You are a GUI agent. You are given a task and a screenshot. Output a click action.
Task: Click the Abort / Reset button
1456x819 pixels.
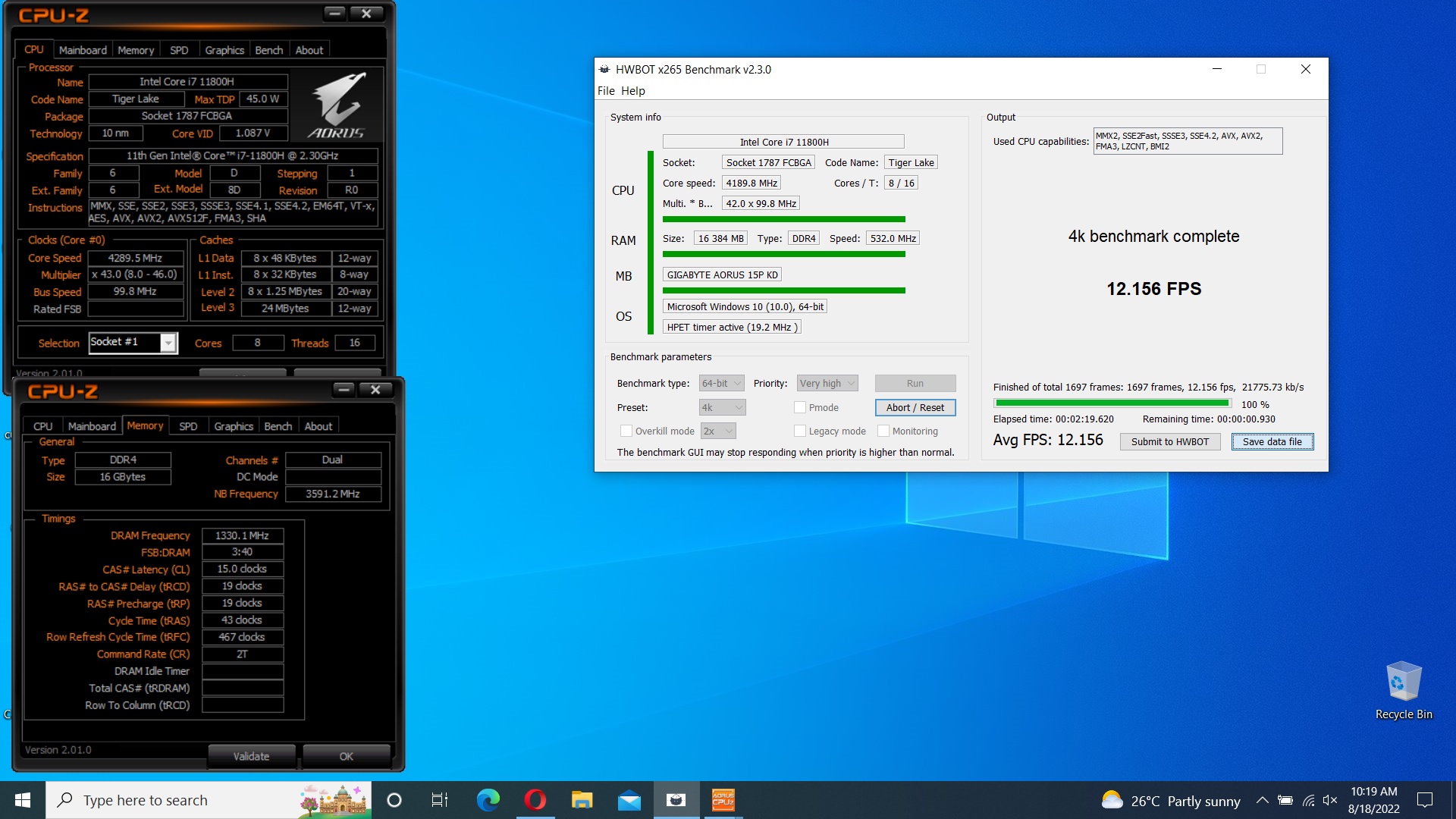click(x=915, y=407)
